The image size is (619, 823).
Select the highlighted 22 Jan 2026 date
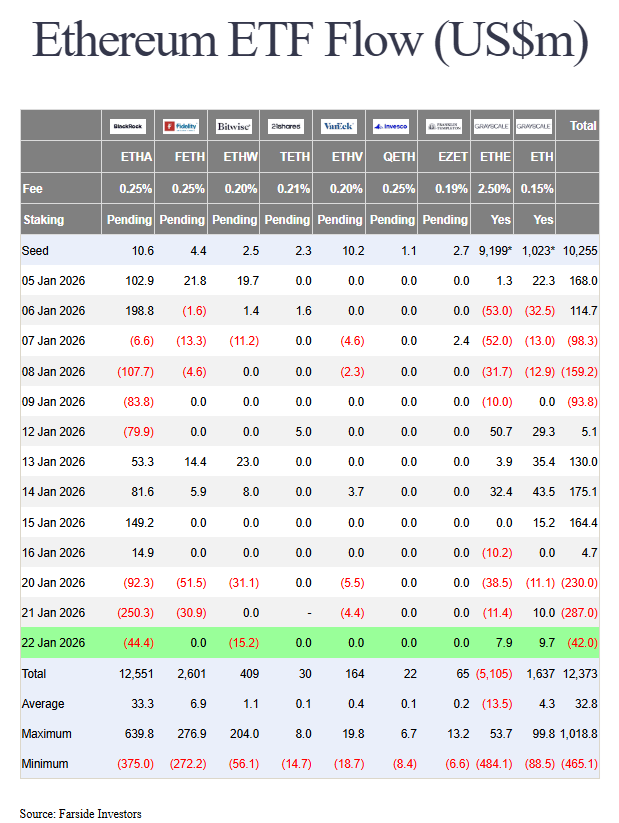(x=55, y=644)
